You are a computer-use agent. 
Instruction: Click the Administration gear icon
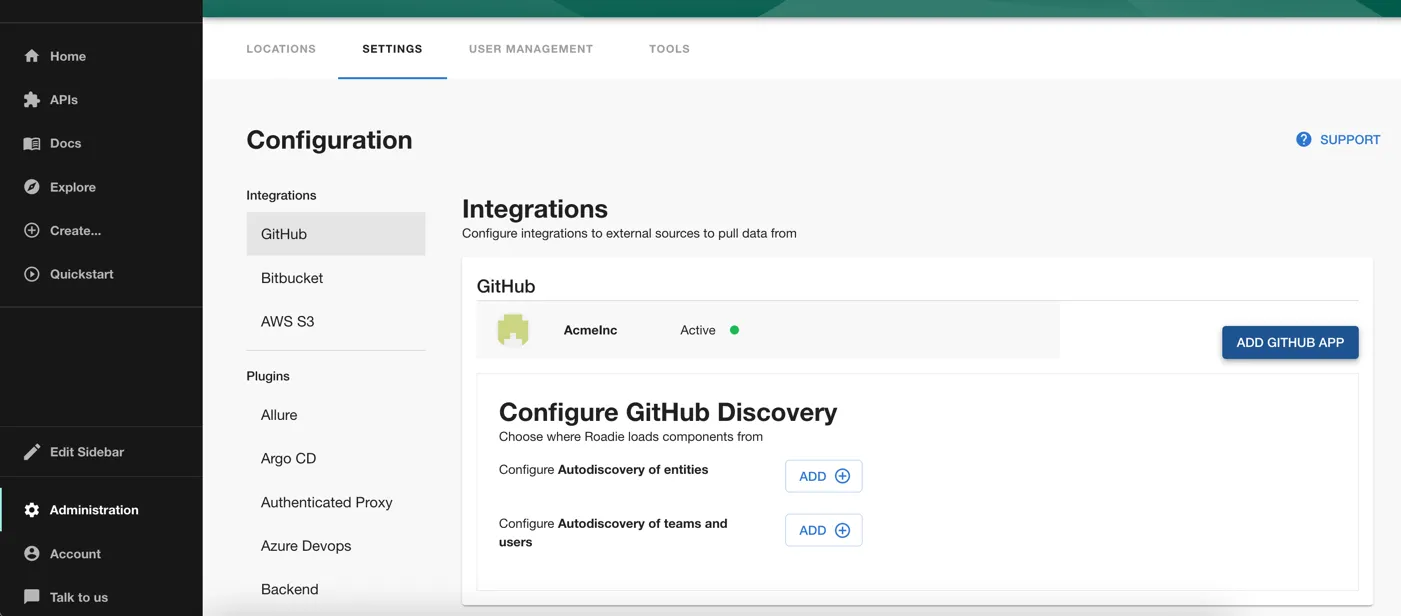(x=31, y=509)
